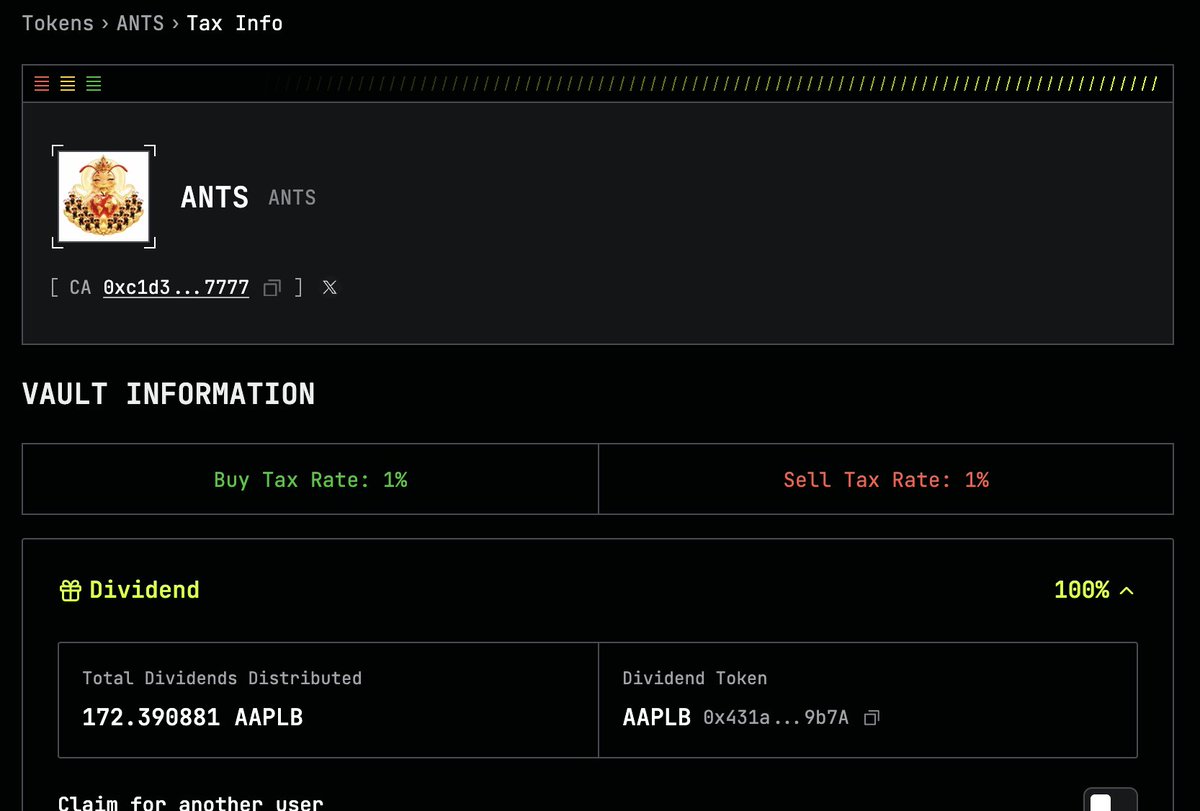The height and width of the screenshot is (811, 1200).
Task: Click the green lines icon in panel header
Action: 94,84
